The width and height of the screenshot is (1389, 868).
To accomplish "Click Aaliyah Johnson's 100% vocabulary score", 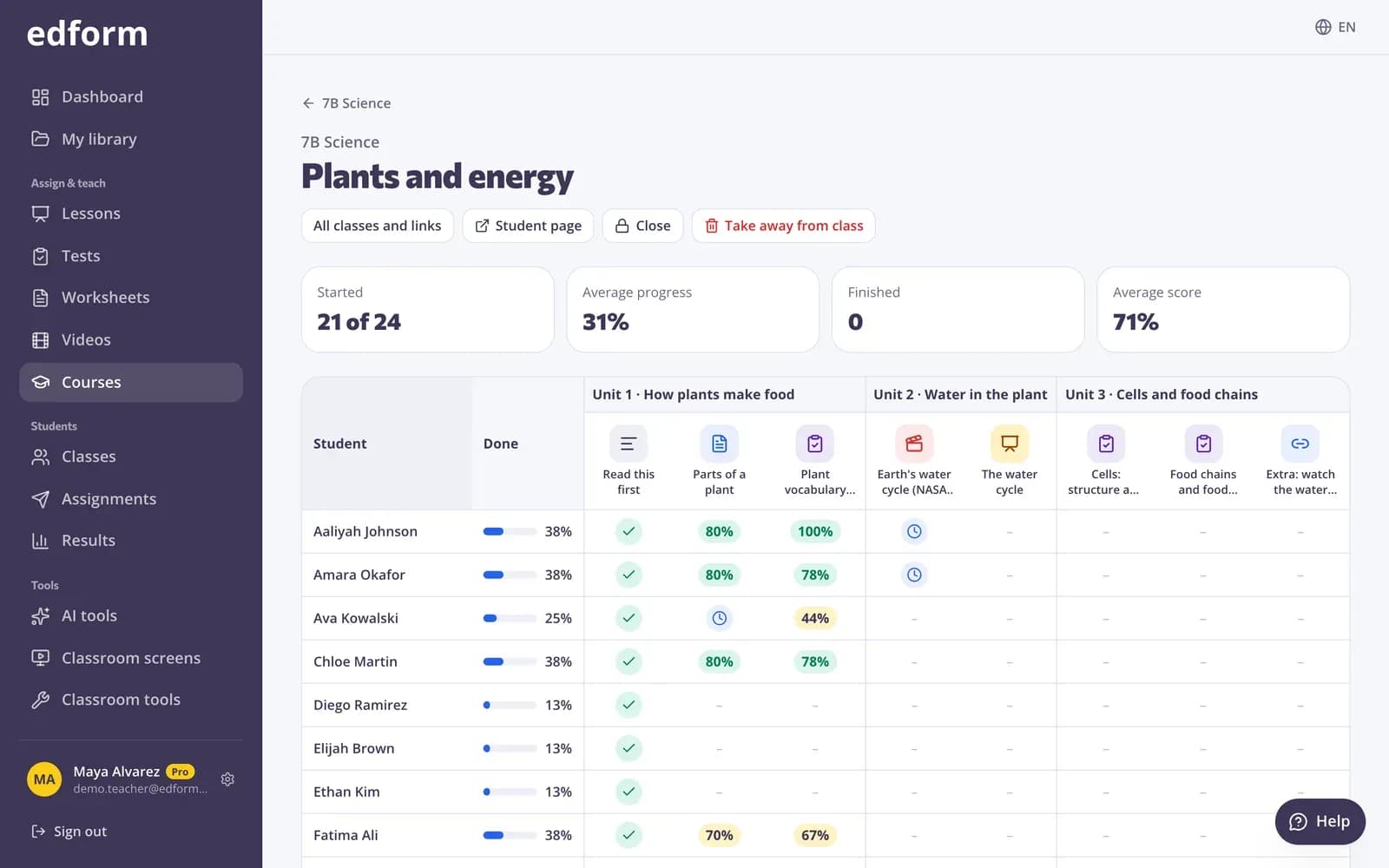I will [815, 531].
